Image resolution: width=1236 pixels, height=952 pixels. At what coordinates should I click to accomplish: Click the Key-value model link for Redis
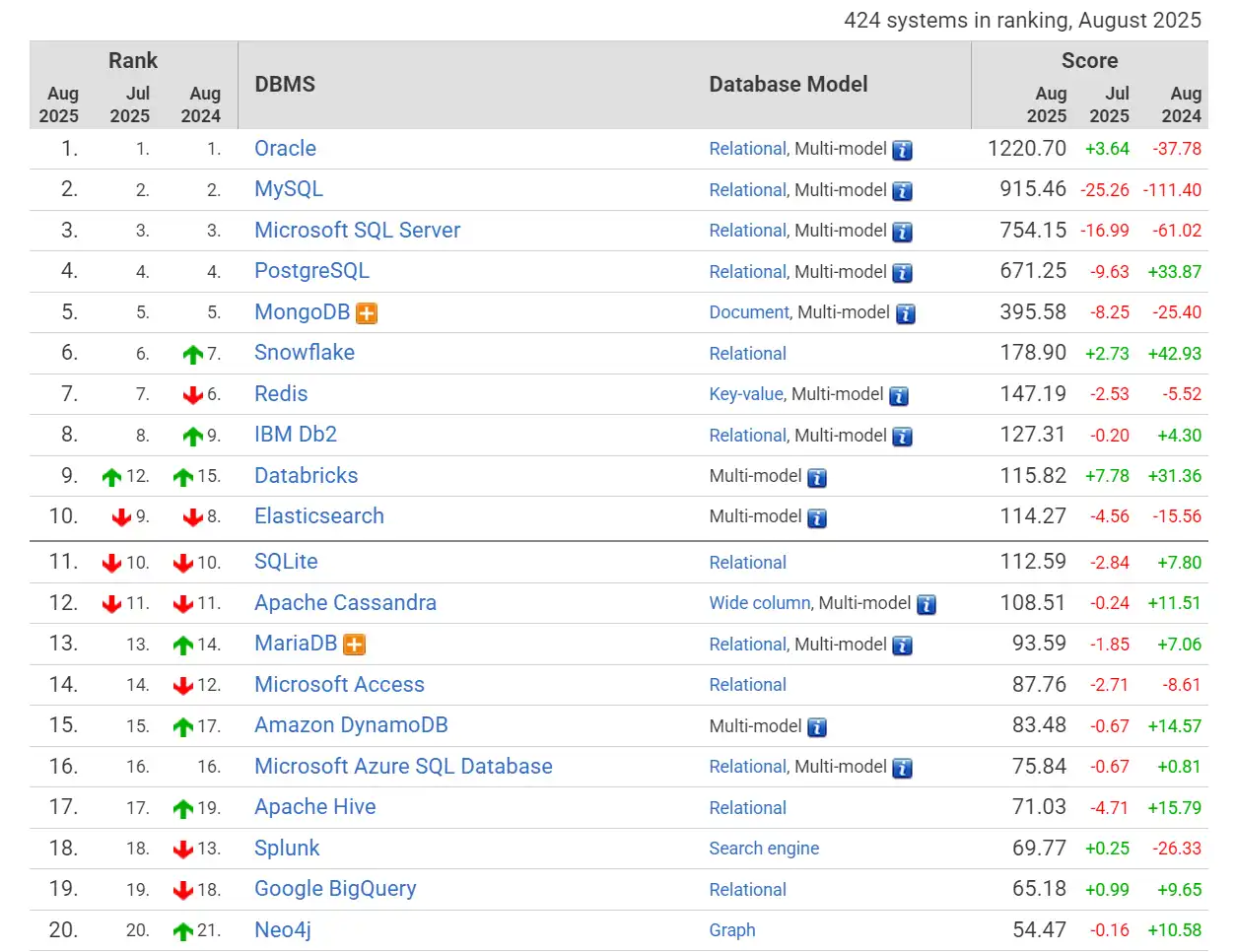click(746, 394)
